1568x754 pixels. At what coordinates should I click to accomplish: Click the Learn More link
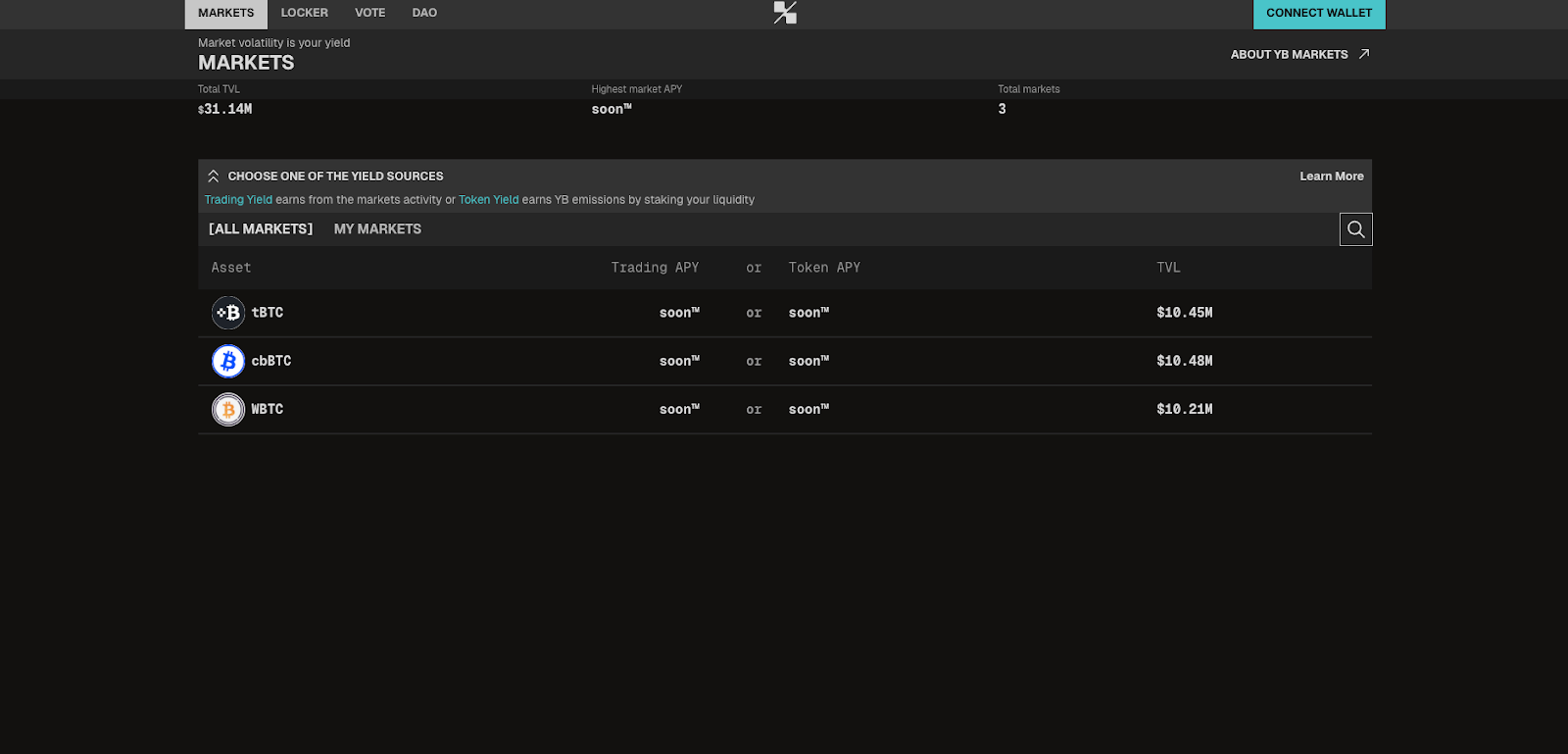1331,176
